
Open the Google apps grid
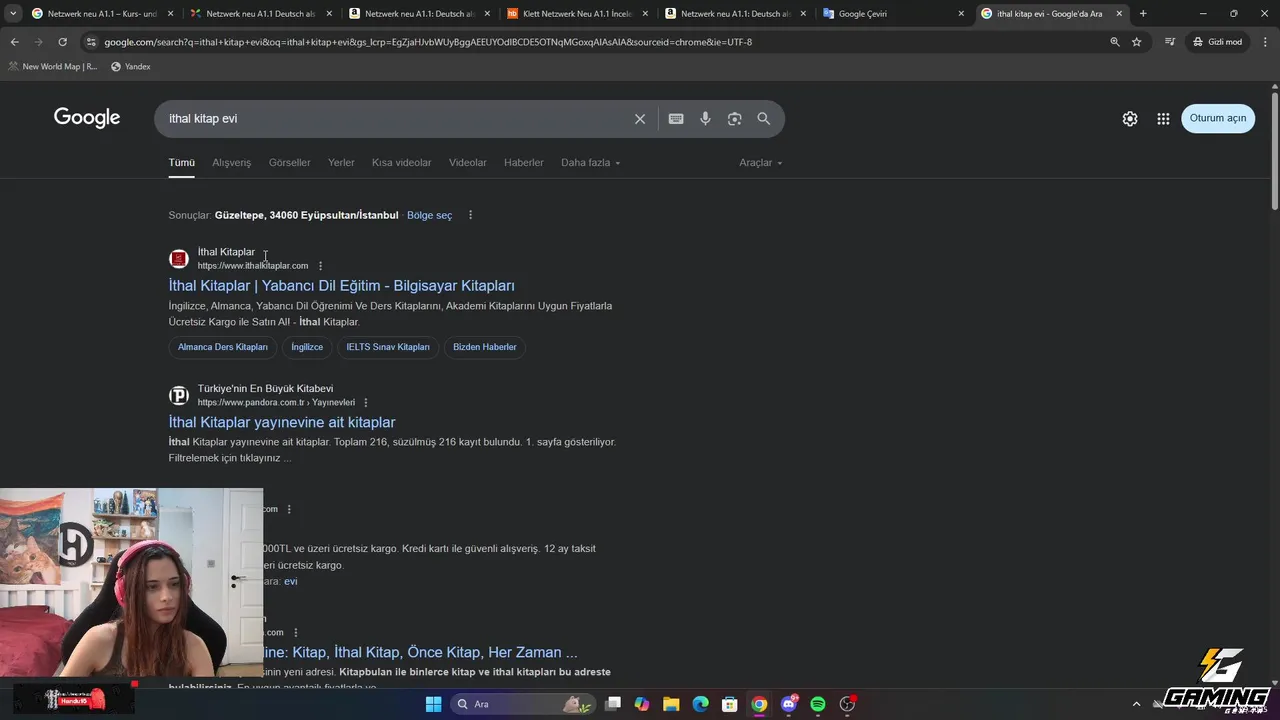[x=1163, y=119]
